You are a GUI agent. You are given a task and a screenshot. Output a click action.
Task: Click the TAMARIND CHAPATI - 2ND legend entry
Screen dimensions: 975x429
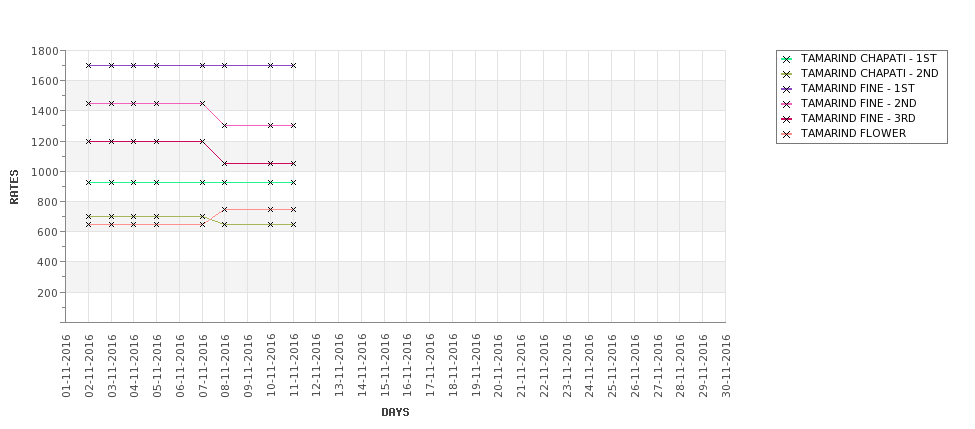pyautogui.click(x=859, y=73)
